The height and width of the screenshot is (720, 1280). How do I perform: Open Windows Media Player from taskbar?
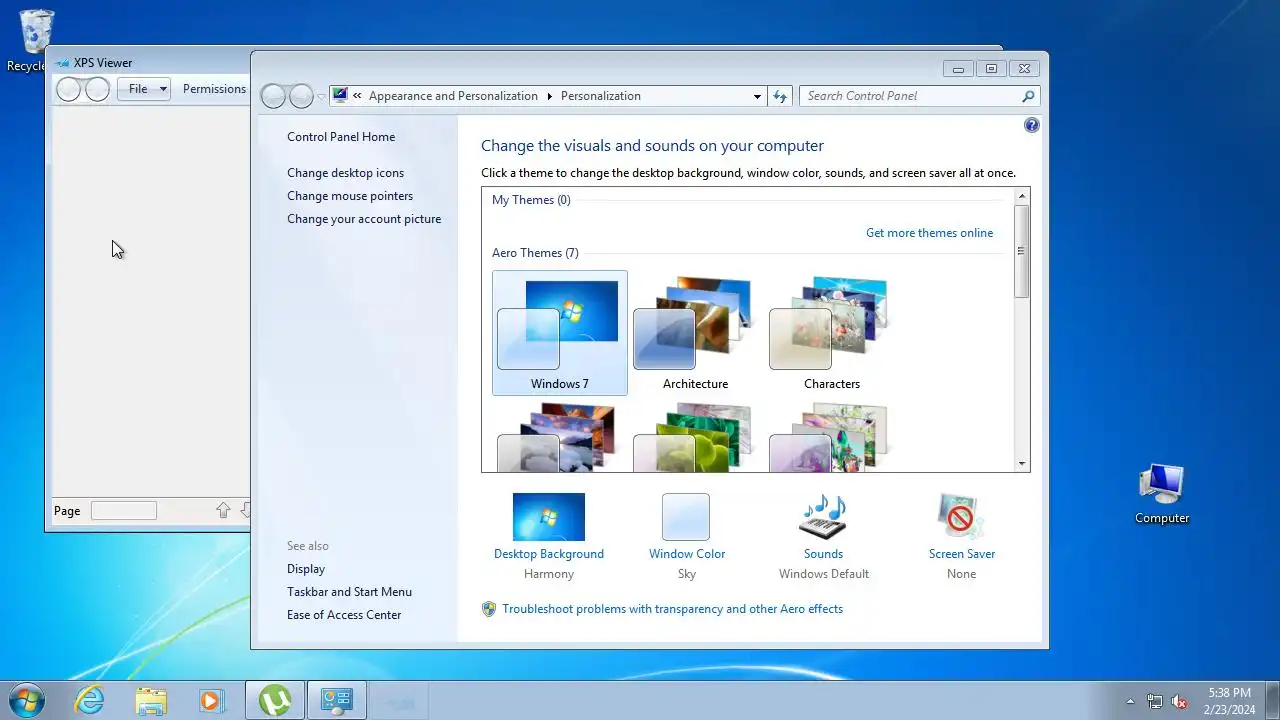[211, 701]
